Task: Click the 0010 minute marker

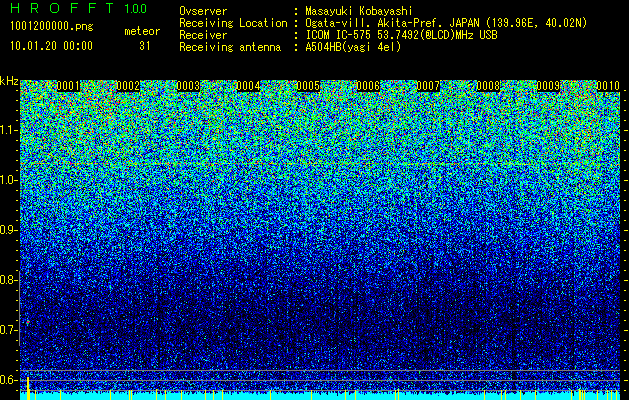Action: pyautogui.click(x=608, y=86)
